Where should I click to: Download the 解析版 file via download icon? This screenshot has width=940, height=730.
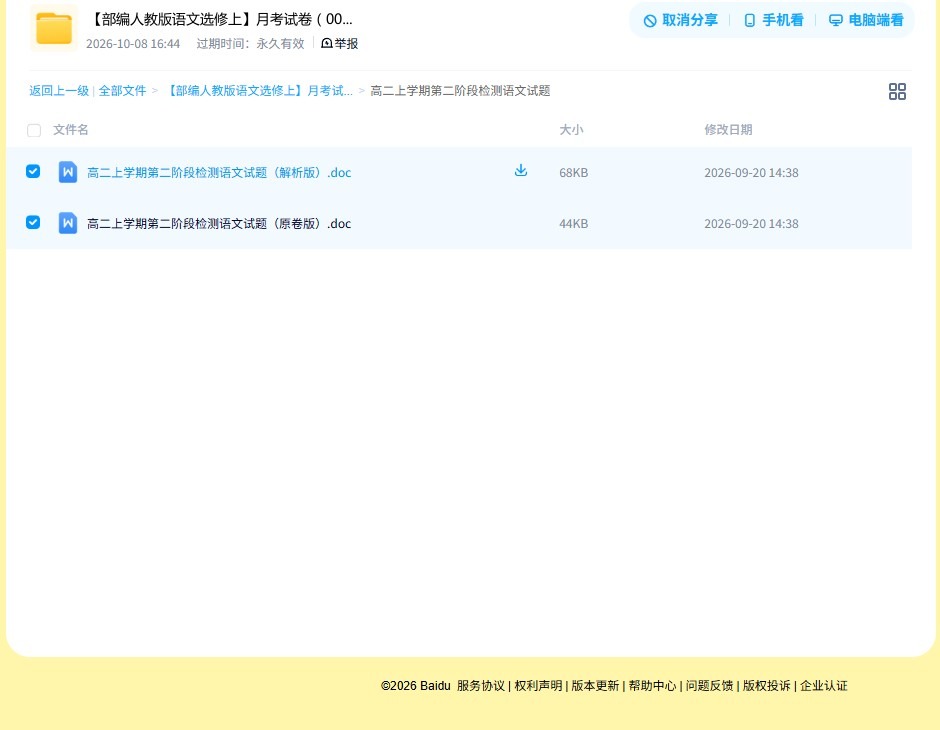pyautogui.click(x=521, y=170)
